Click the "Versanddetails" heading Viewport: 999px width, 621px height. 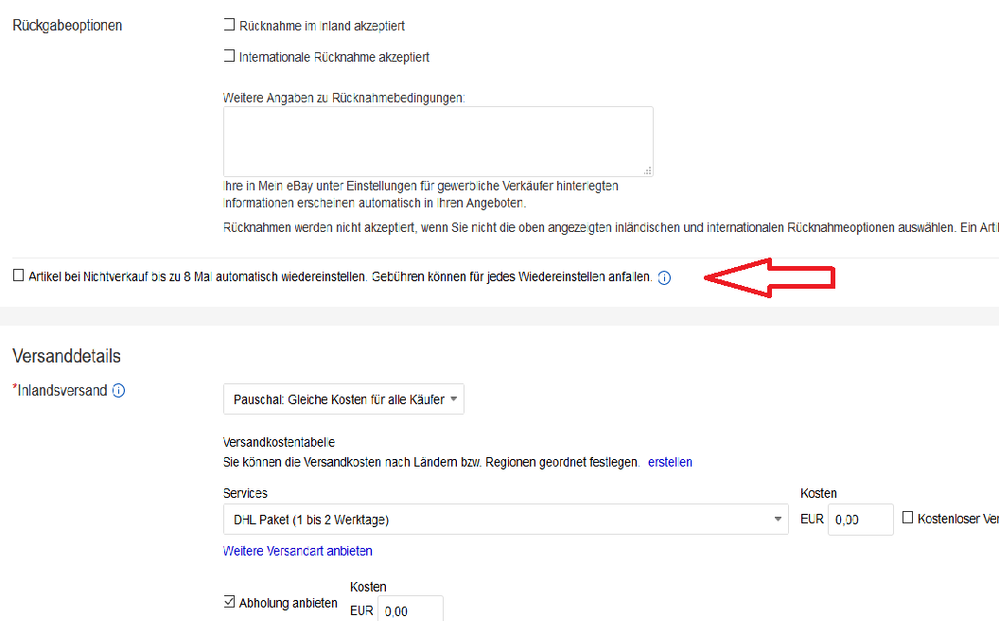pyautogui.click(x=65, y=355)
